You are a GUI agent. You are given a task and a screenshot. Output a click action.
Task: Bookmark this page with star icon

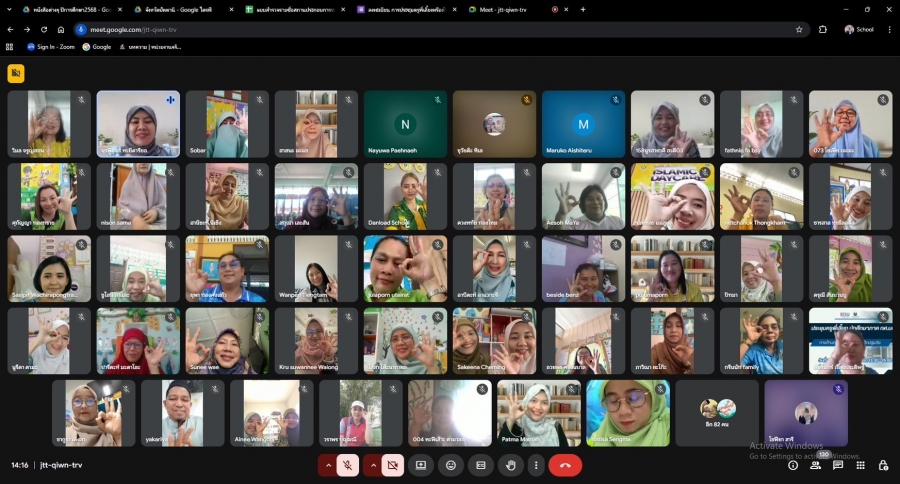(799, 29)
